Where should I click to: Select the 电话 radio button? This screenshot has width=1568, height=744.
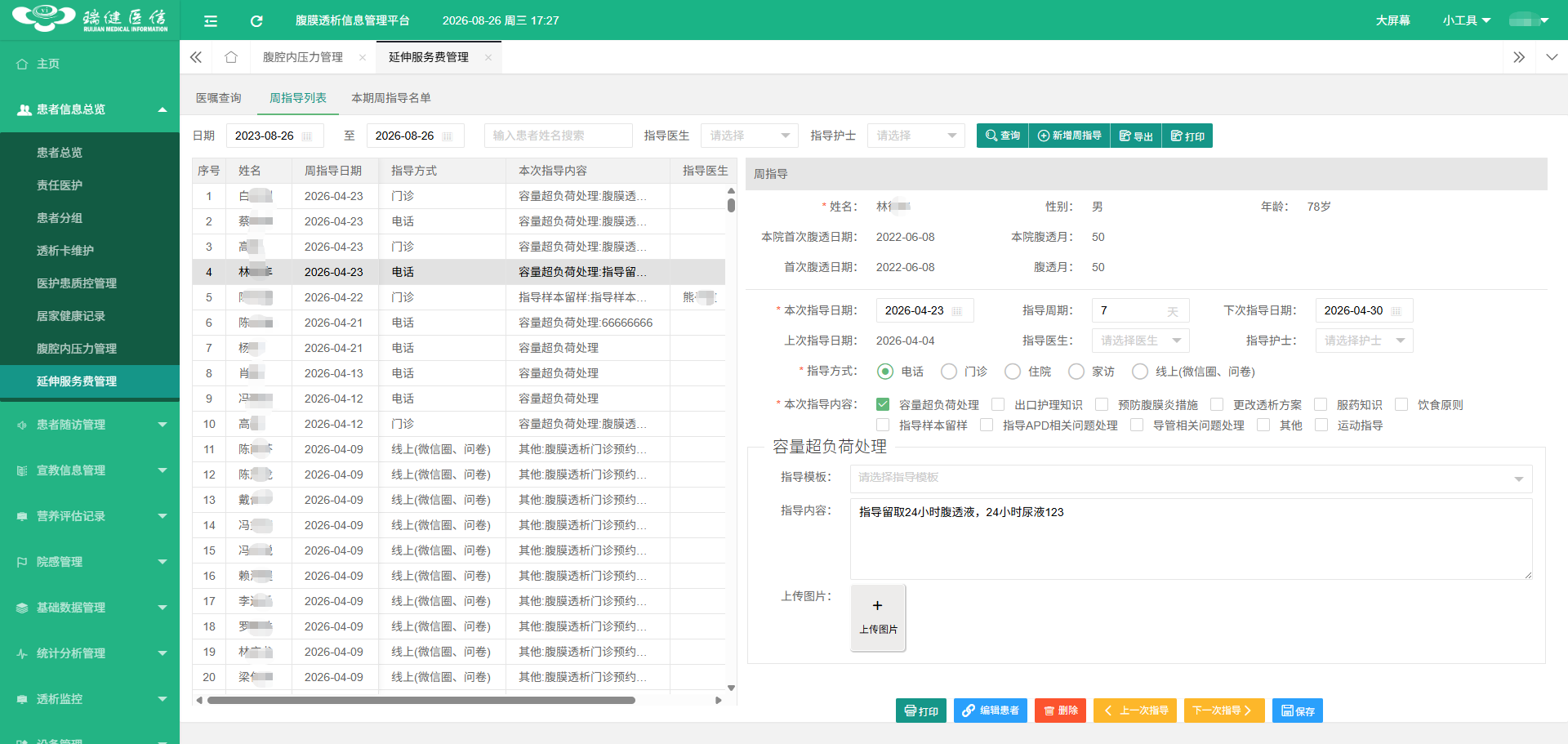pos(885,372)
